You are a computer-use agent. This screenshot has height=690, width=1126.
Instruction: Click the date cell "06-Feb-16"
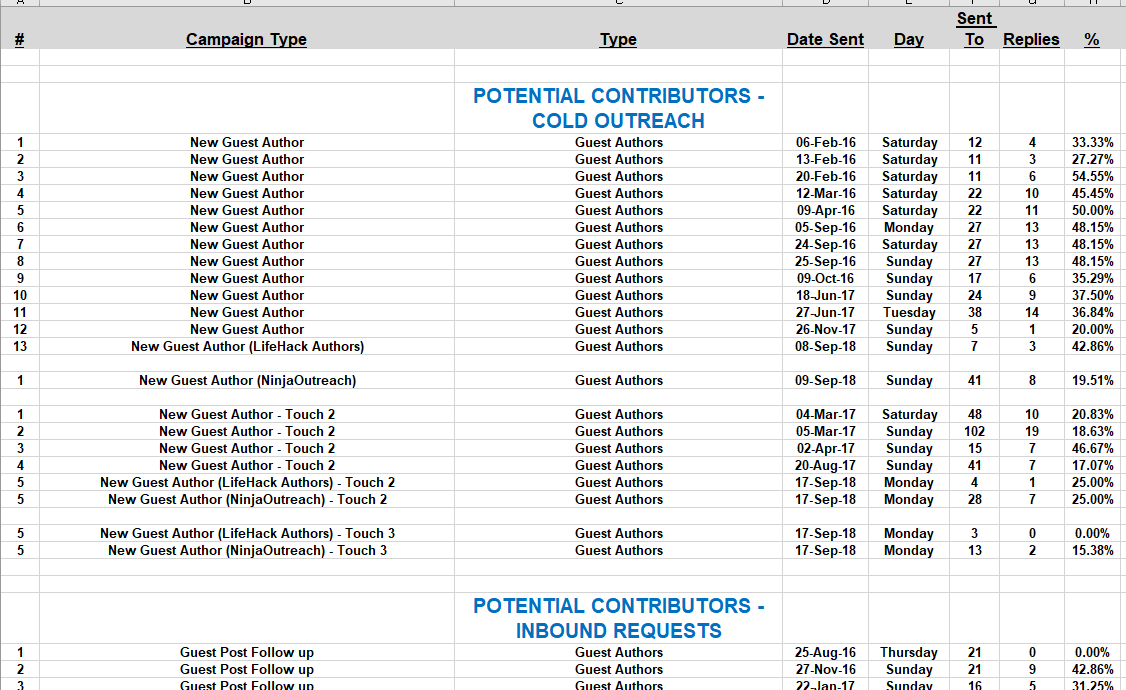tap(825, 142)
